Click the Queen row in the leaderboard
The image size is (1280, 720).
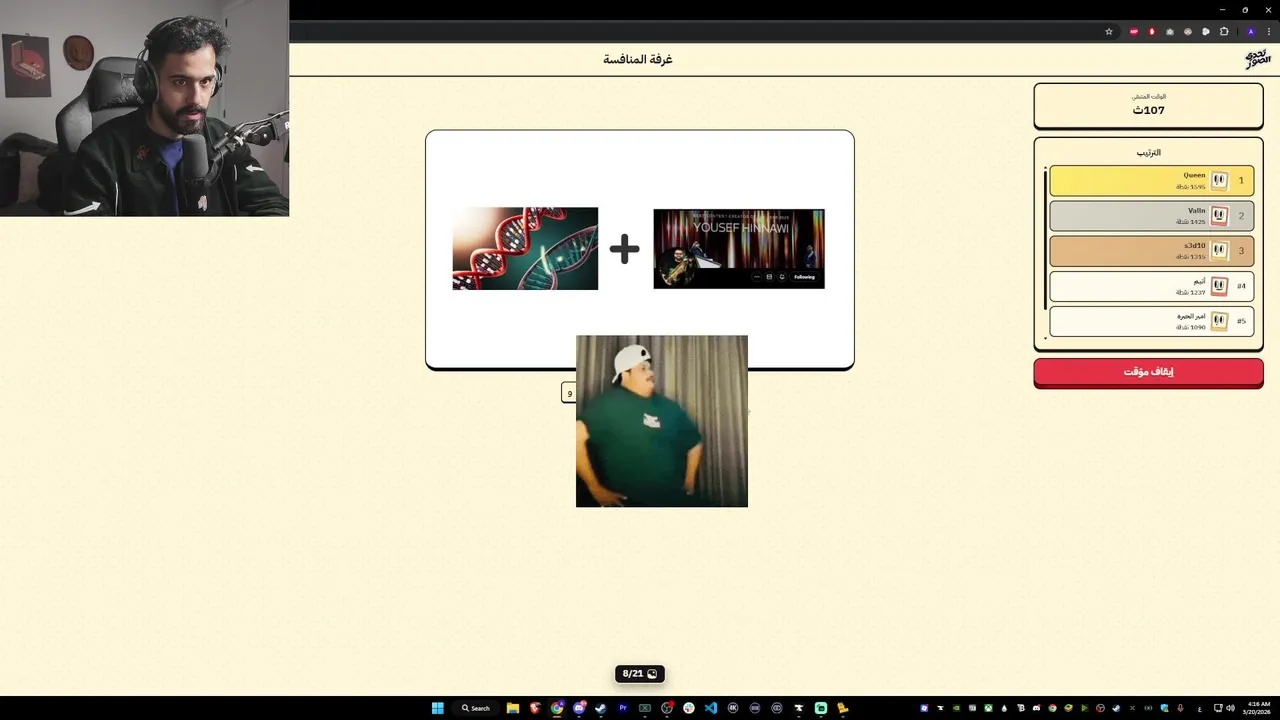1152,181
